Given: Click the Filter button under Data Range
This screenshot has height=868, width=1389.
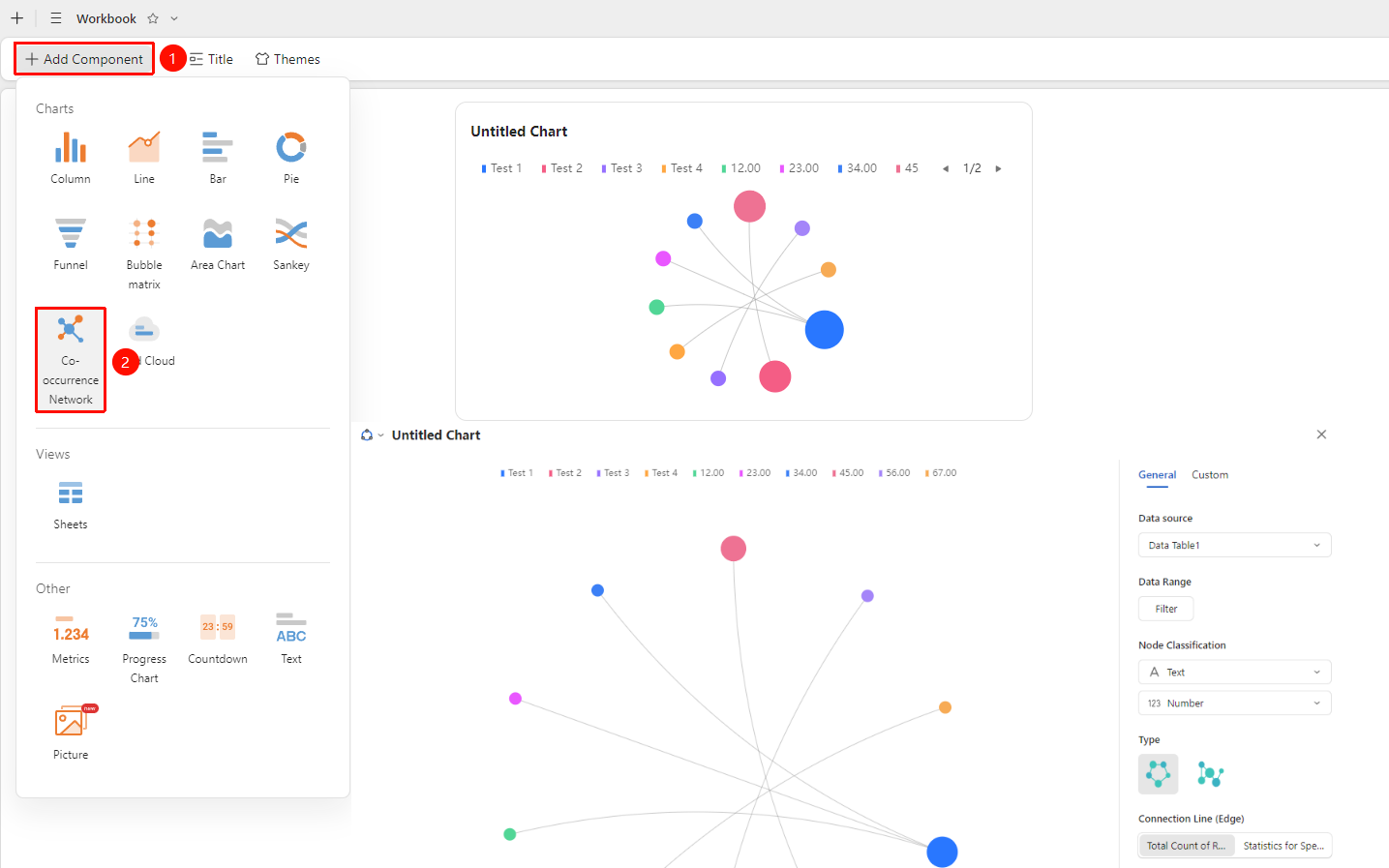Looking at the screenshot, I should click(1166, 609).
